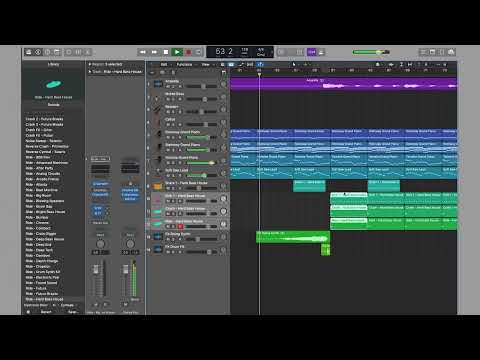Image resolution: width=480 pixels, height=360 pixels.
Task: Click the pan knob on Kick 1 track
Action: coord(223,199)
